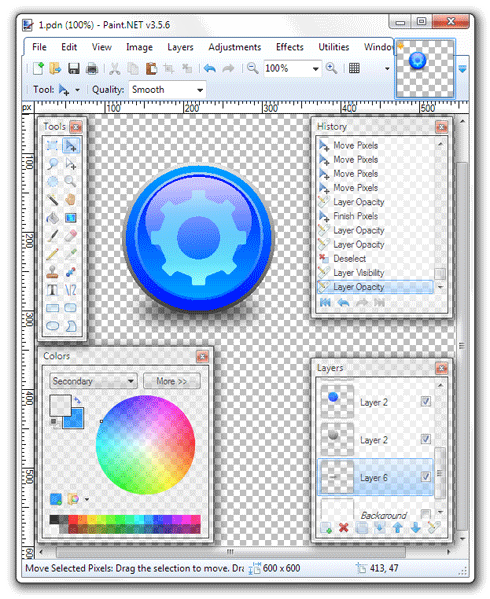Click the undo arrow in History panel
The width and height of the screenshot is (490, 599).
[344, 303]
